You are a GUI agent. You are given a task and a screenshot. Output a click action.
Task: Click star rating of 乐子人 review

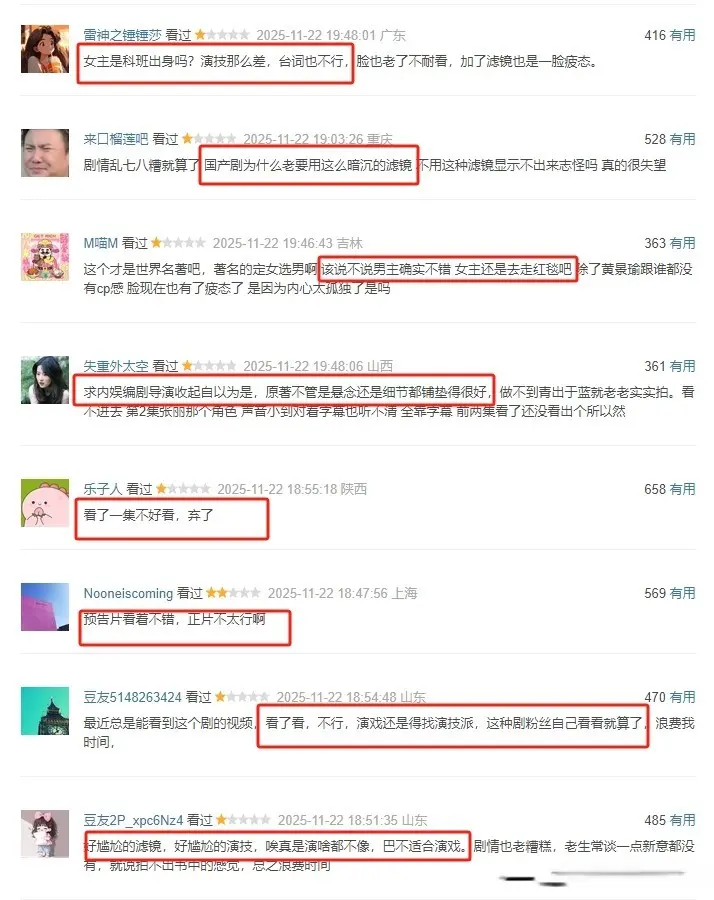(183, 489)
